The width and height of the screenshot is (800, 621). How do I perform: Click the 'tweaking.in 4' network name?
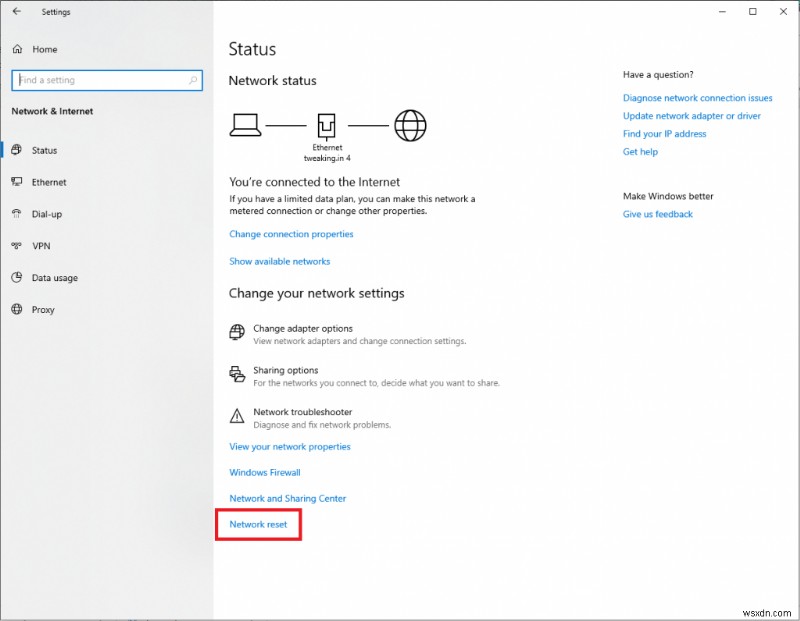327,158
